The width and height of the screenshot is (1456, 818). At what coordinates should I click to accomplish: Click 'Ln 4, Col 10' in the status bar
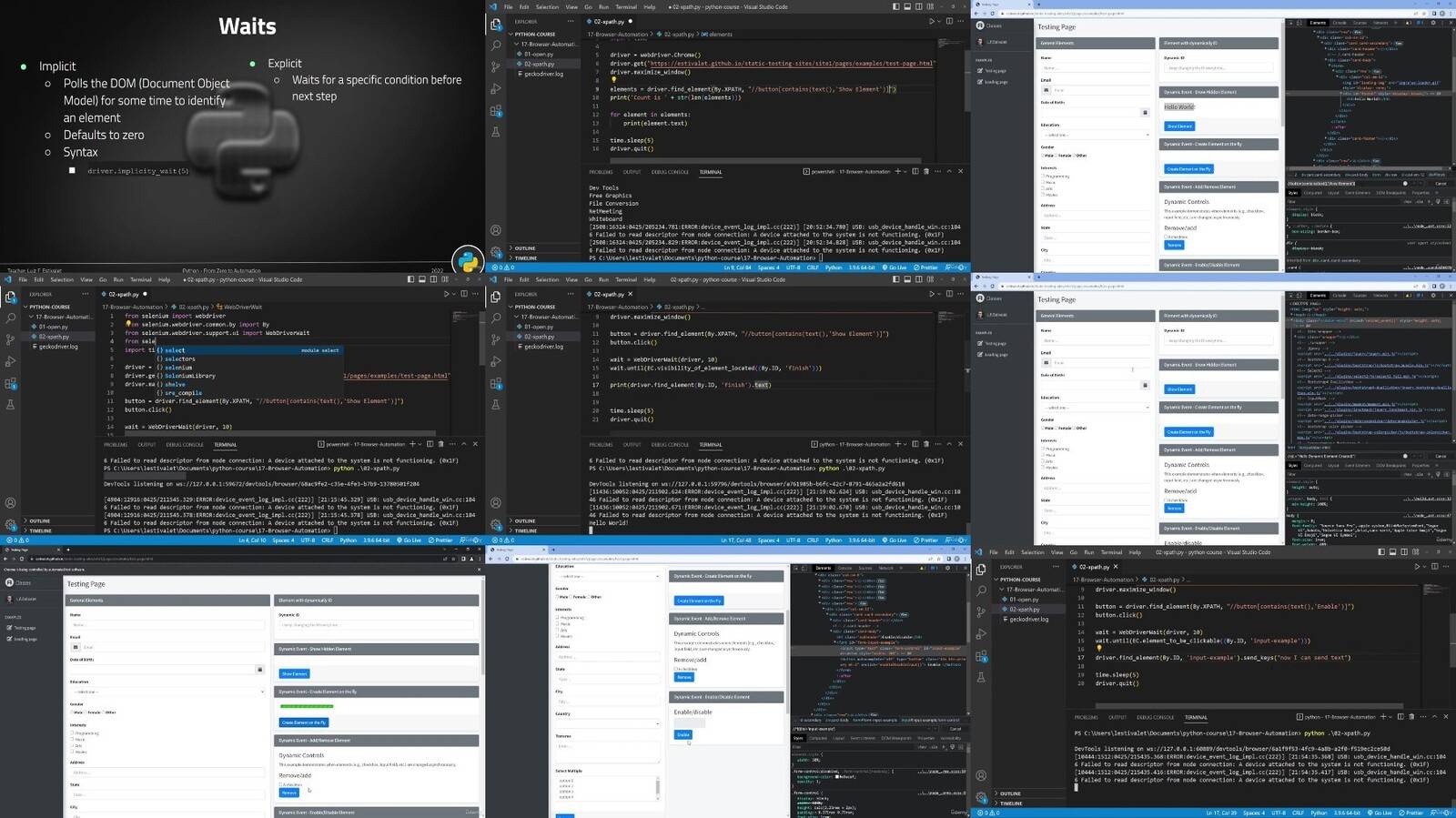(252, 540)
